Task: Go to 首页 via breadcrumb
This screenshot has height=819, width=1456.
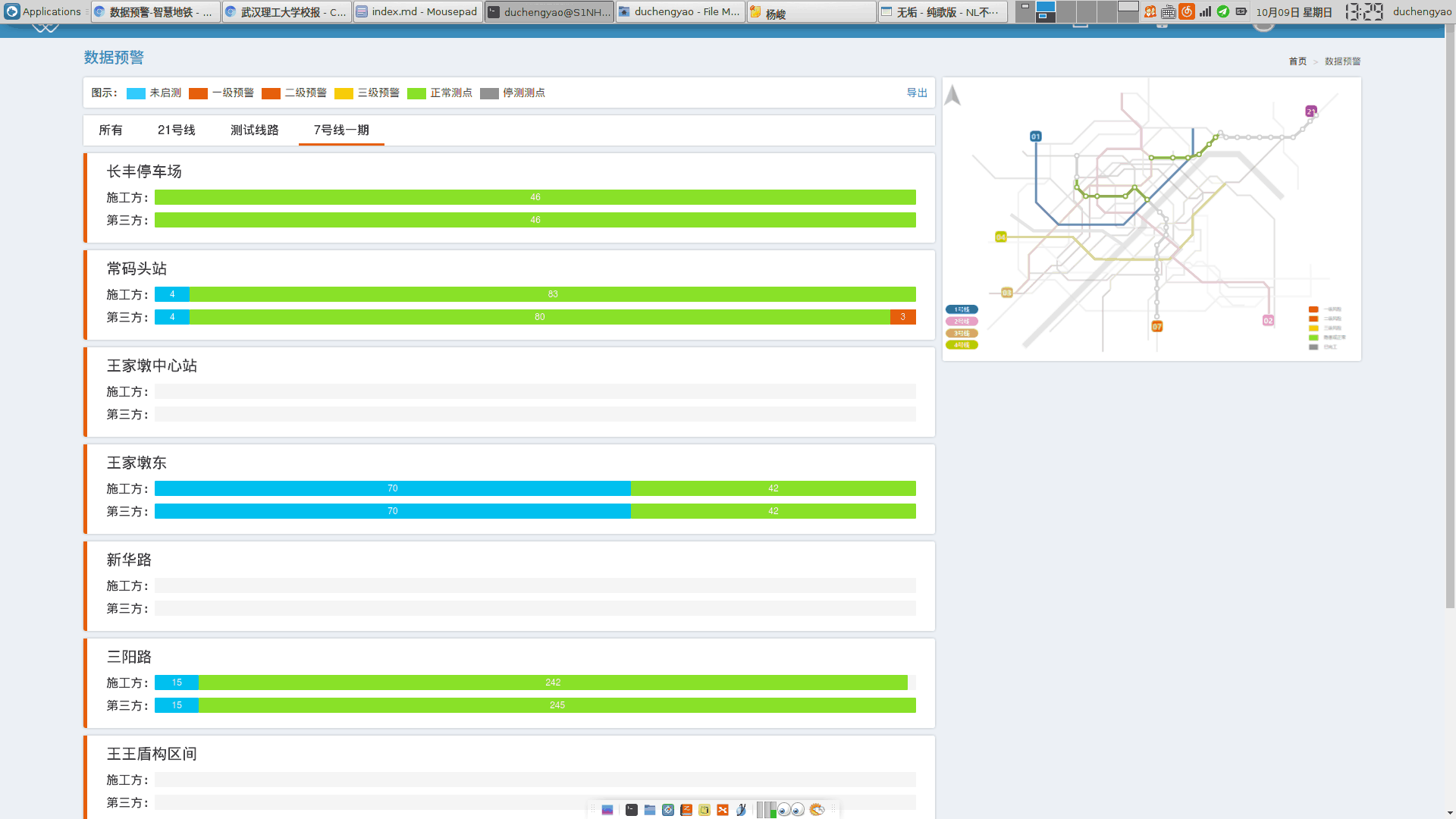Action: (1298, 61)
